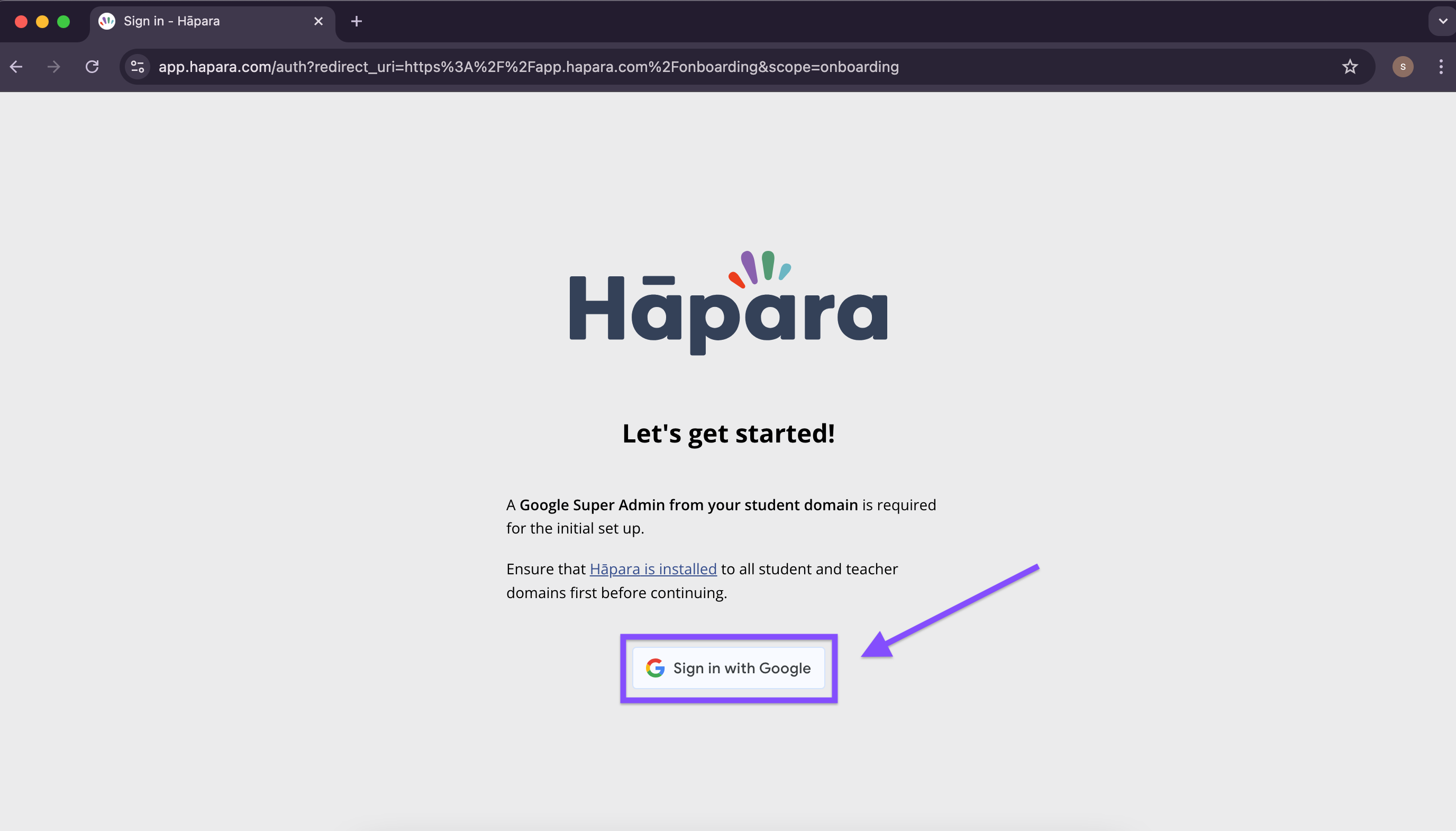Close the Sign in - Hāpara tab
Screen dimensions: 1456x831
pos(318,21)
